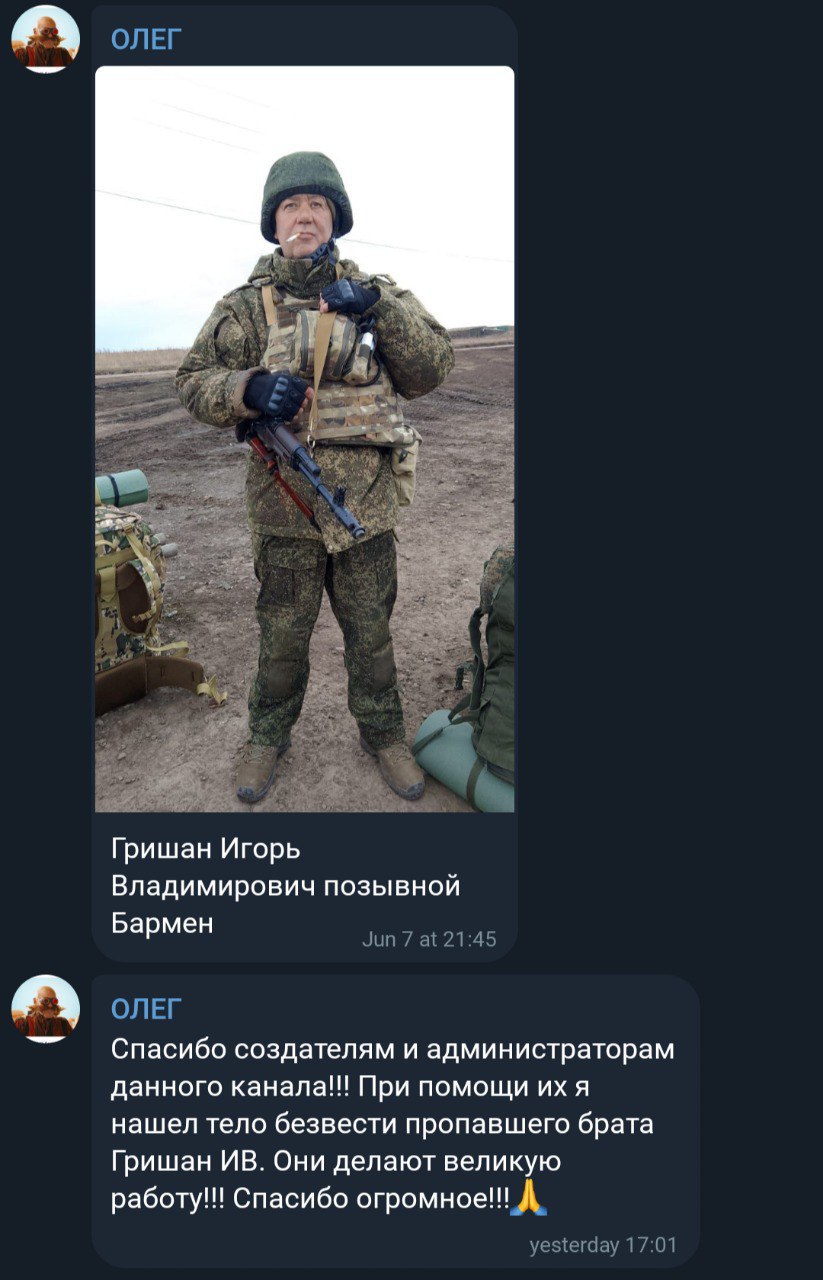Click the rolled green mat in the photo corner
823x1280 pixels.
pyautogui.click(x=464, y=758)
